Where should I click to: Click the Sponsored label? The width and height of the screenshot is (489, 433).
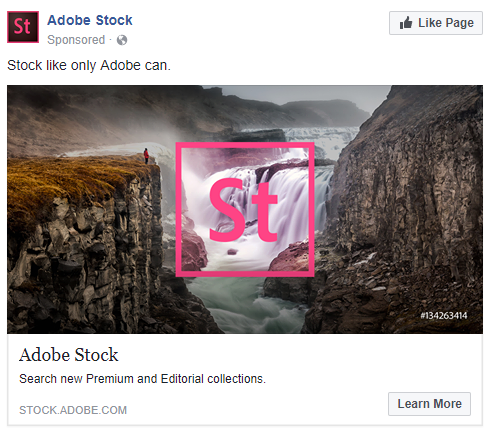pos(76,40)
